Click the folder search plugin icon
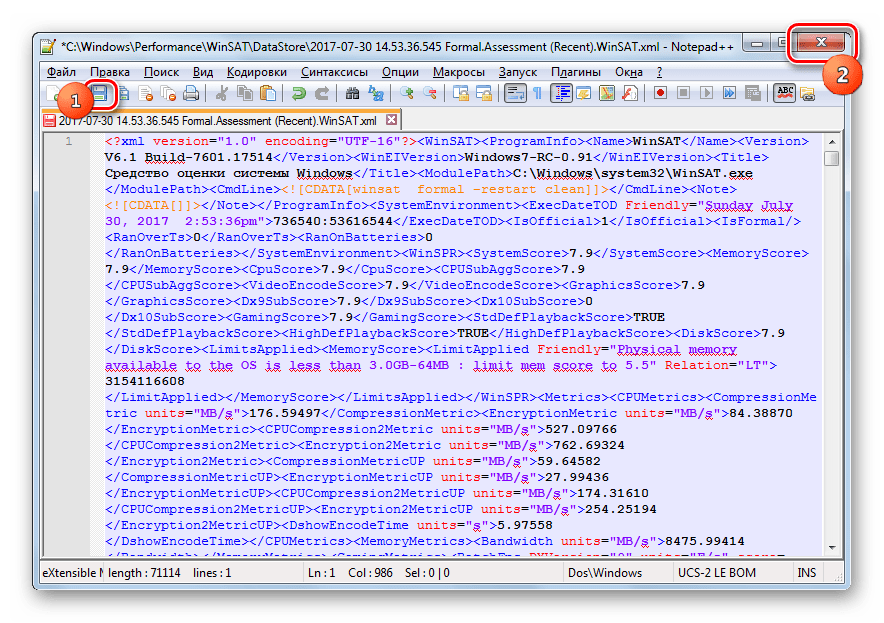Image resolution: width=884 pixels, height=623 pixels. [x=808, y=93]
